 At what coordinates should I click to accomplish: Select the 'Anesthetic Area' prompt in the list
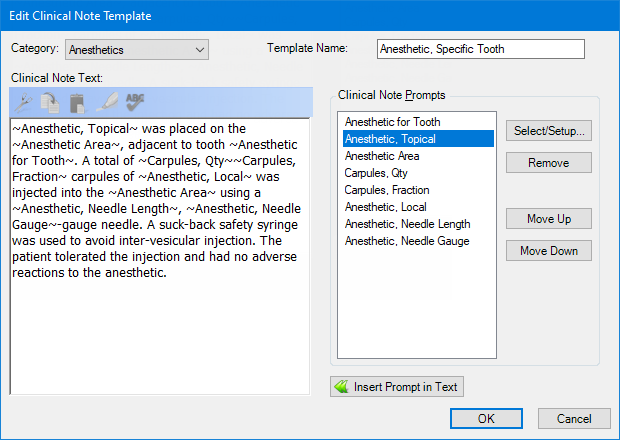[384, 156]
